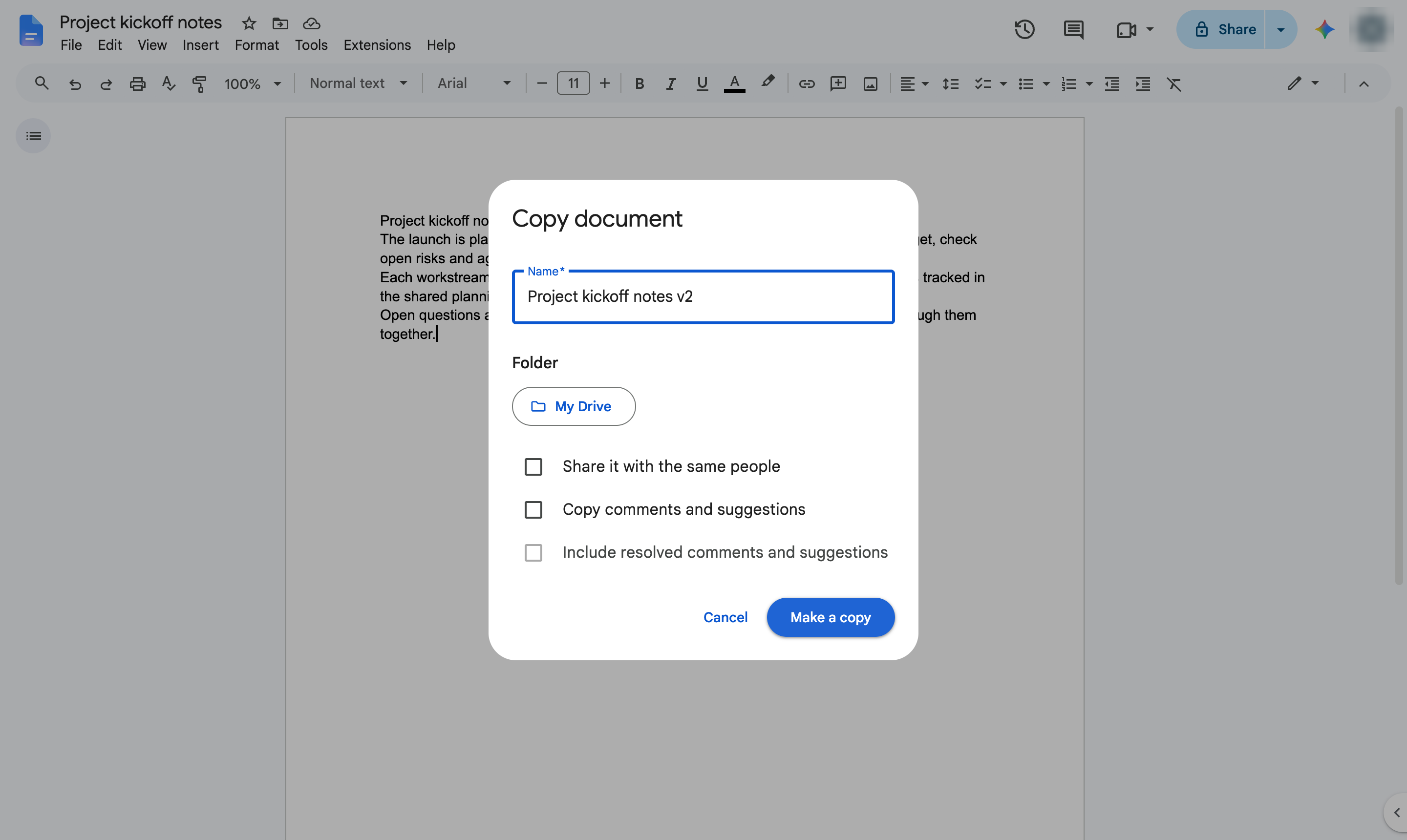Image resolution: width=1407 pixels, height=840 pixels.
Task: Open the comments panel icon
Action: 1073,29
